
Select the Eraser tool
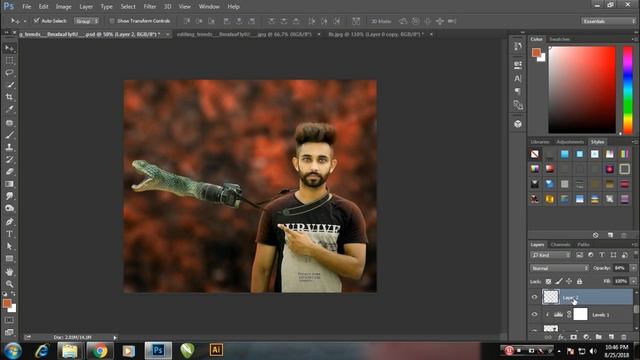coord(9,171)
